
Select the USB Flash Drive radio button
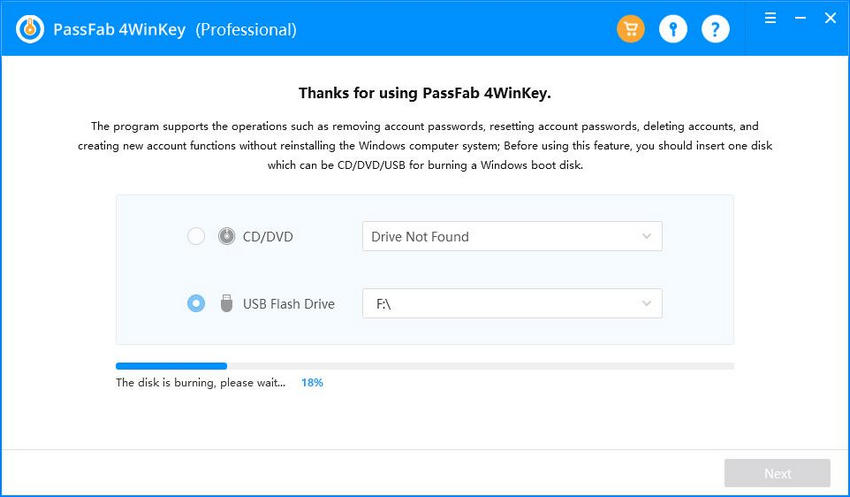tap(196, 304)
